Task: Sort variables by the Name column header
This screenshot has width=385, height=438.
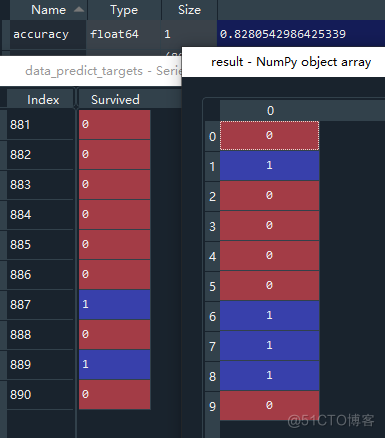Action: pyautogui.click(x=48, y=10)
